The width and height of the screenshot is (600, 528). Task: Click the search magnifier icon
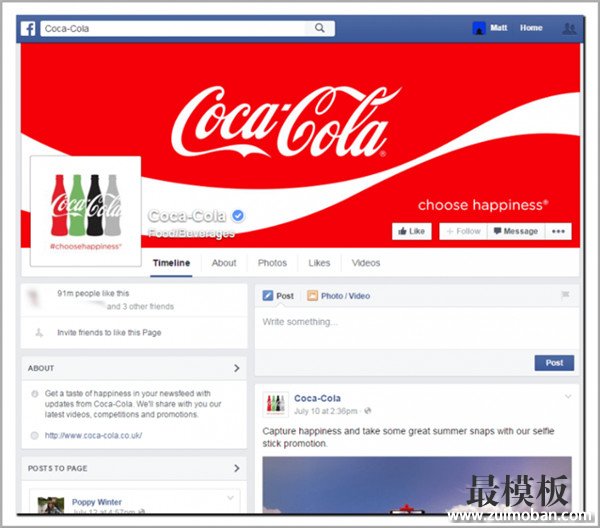320,28
